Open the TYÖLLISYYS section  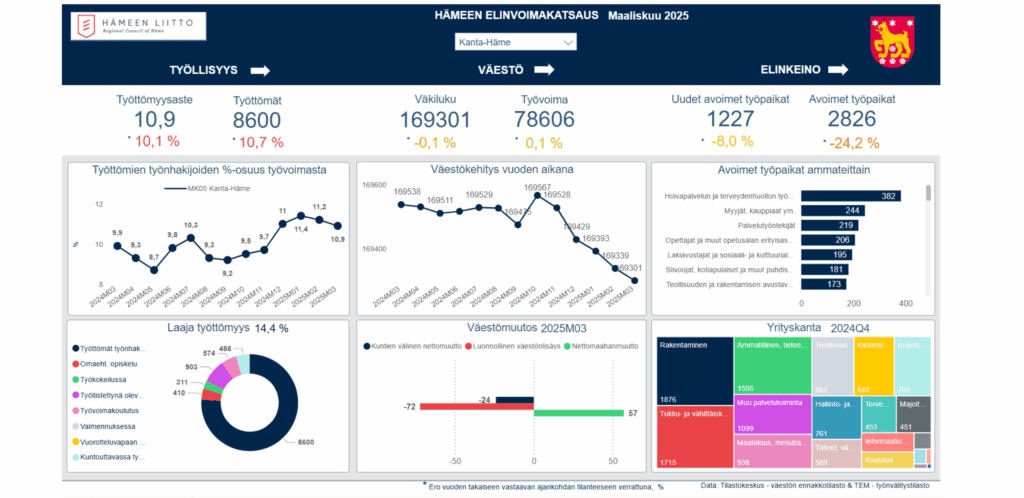click(x=203, y=70)
